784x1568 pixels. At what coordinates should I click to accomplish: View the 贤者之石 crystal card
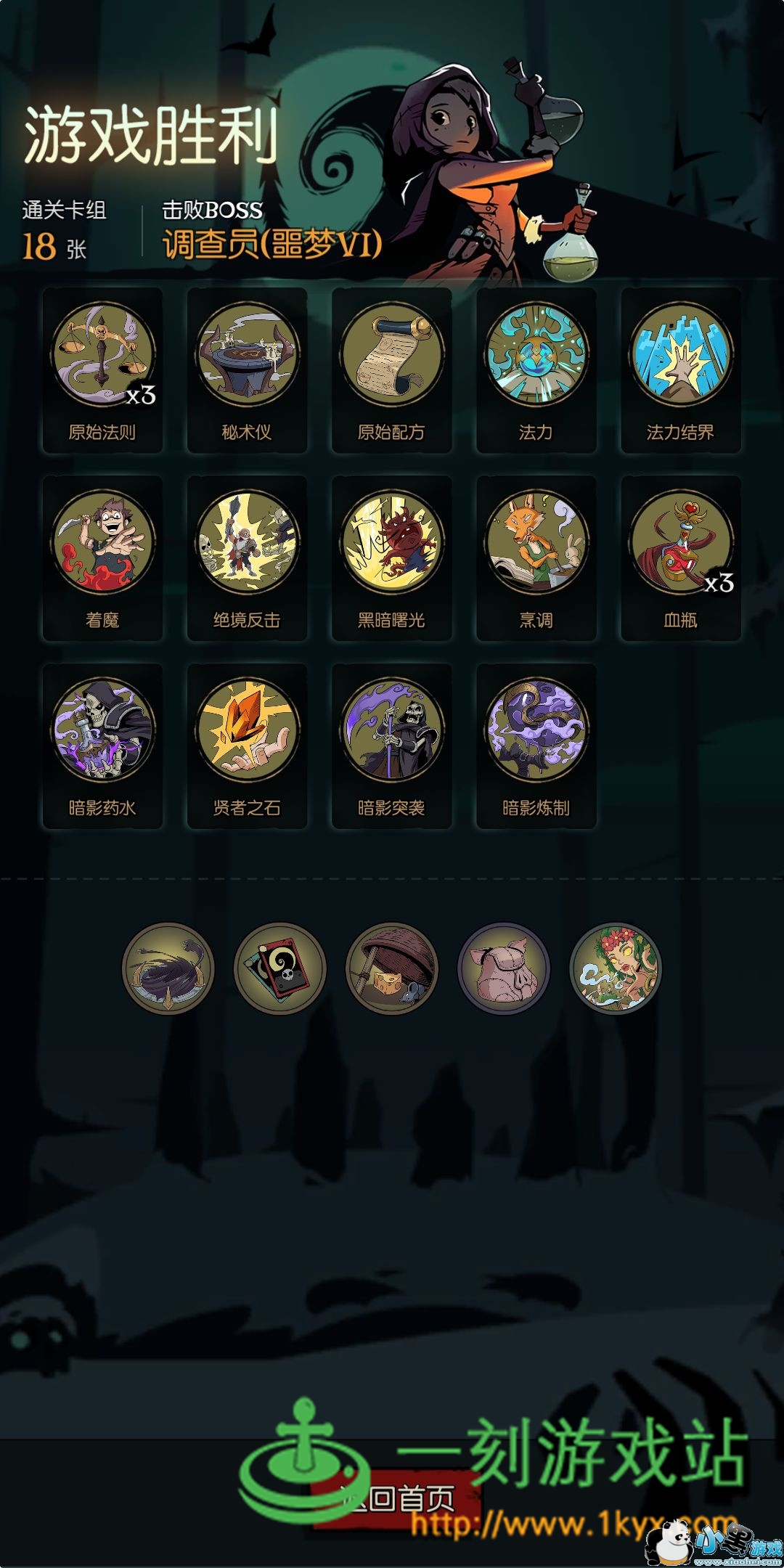click(x=247, y=746)
